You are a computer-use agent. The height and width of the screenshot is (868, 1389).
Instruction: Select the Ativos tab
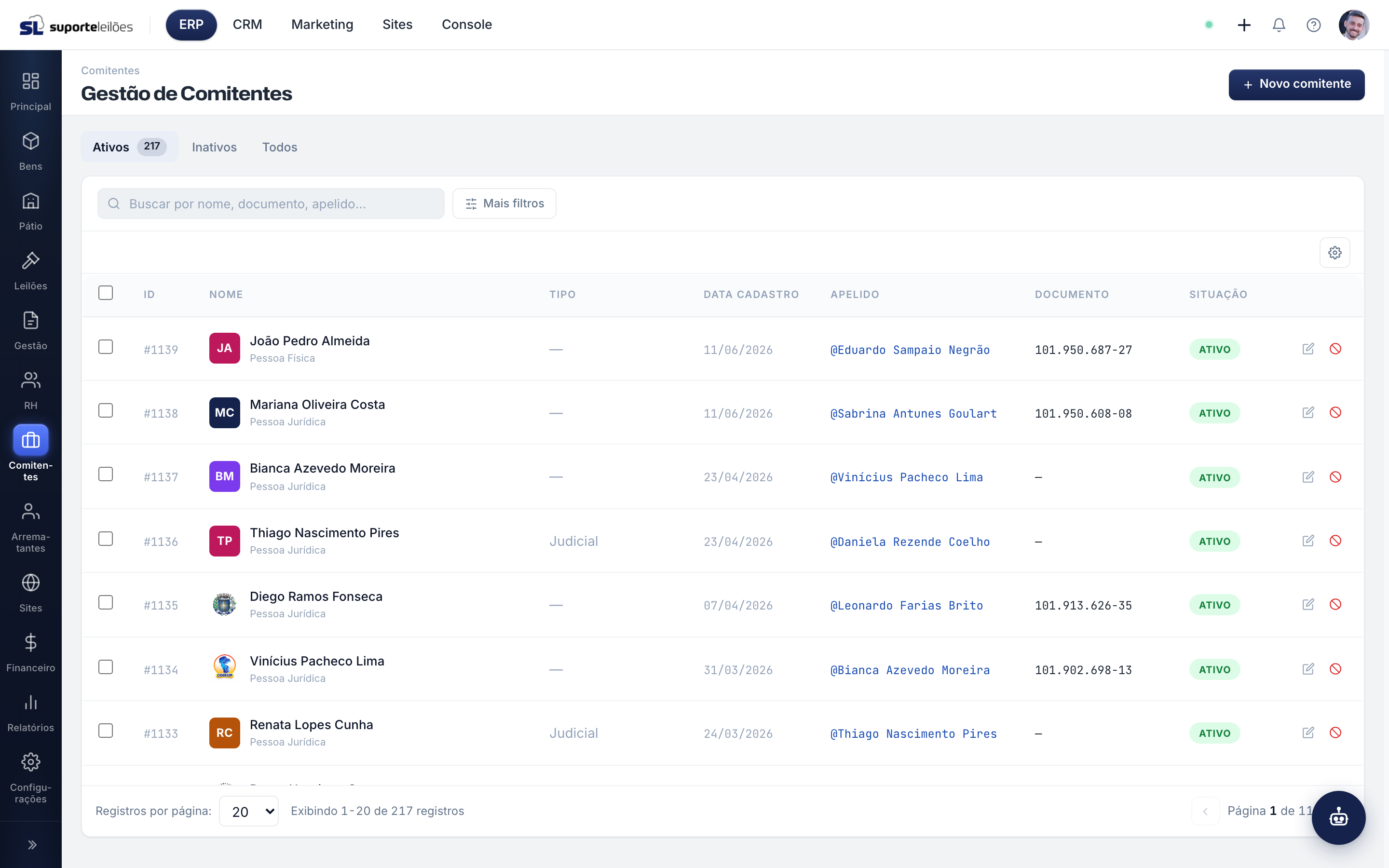coord(129,147)
